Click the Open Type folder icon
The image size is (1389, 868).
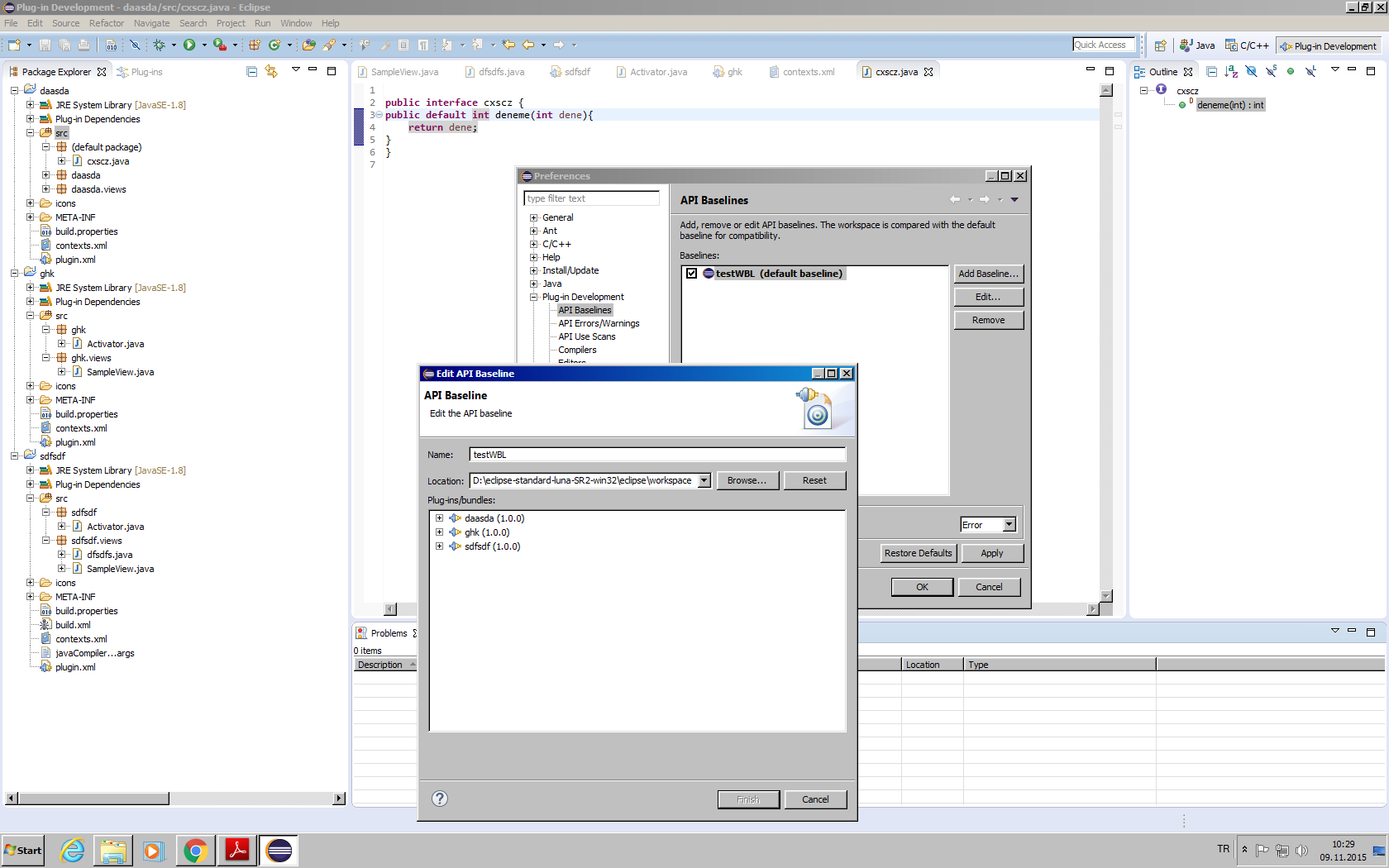coord(309,45)
